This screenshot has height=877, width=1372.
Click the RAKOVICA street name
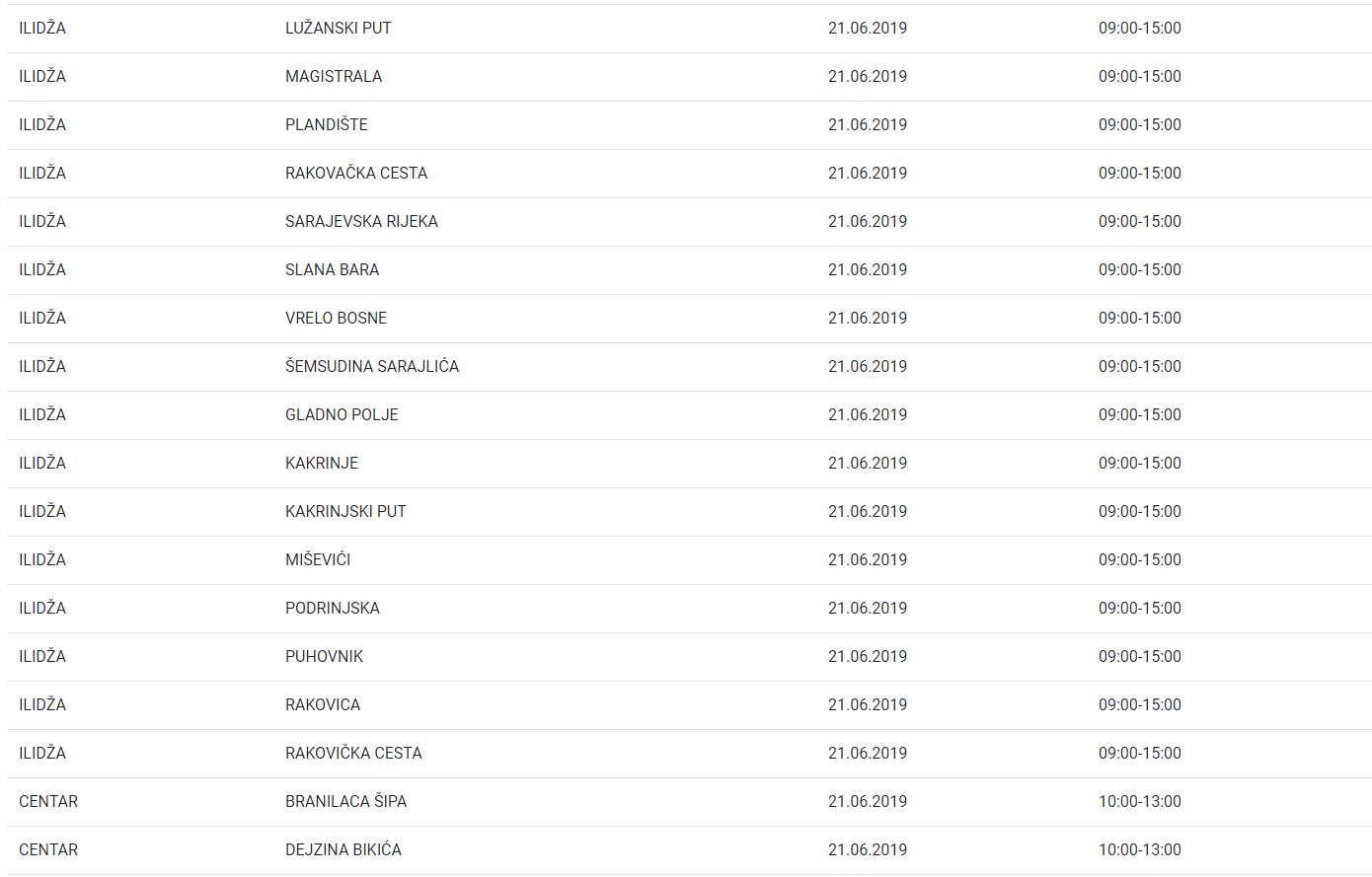pyautogui.click(x=322, y=704)
